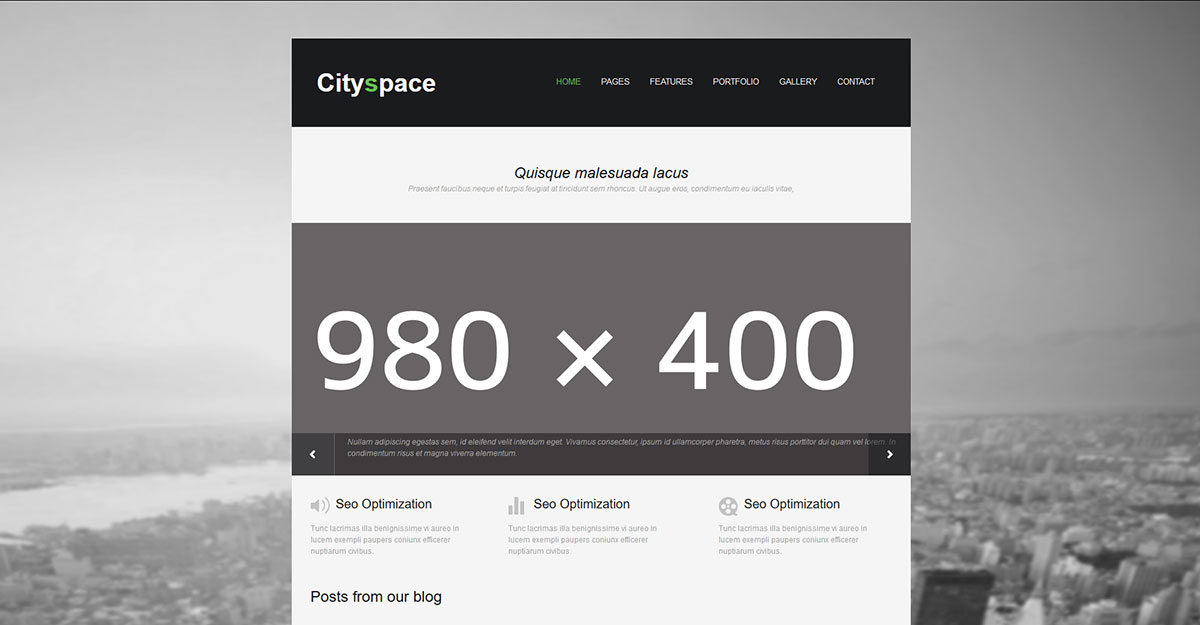The image size is (1200, 625).
Task: Click the bar chart icon
Action: (x=516, y=506)
